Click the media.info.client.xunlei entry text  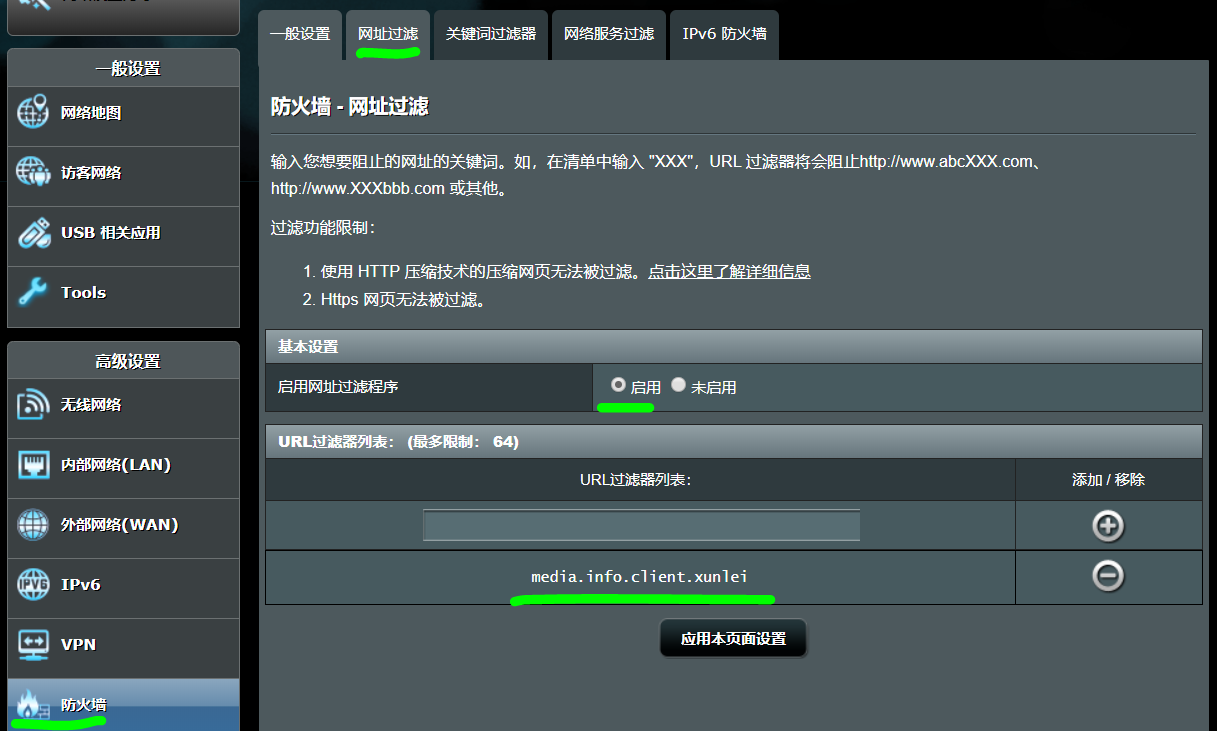click(x=640, y=577)
